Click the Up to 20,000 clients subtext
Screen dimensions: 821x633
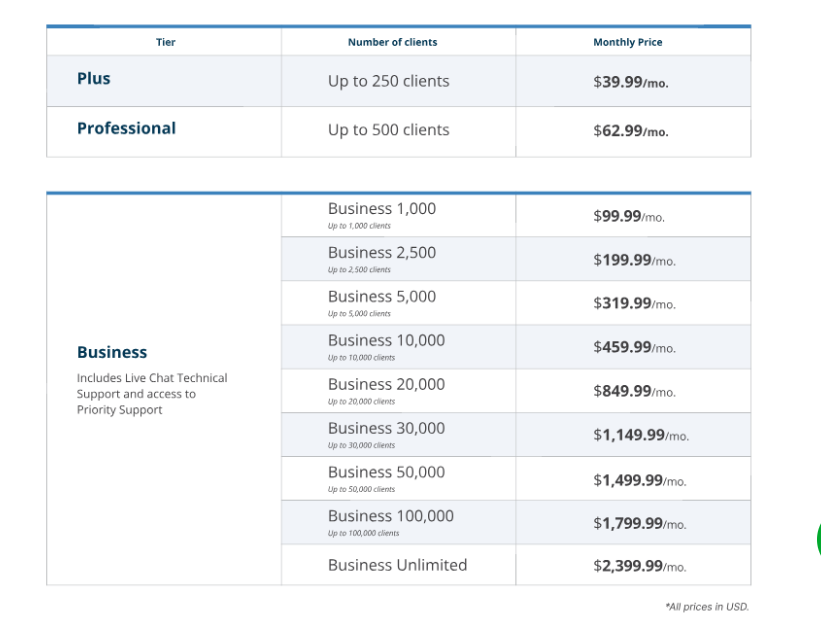(x=361, y=402)
